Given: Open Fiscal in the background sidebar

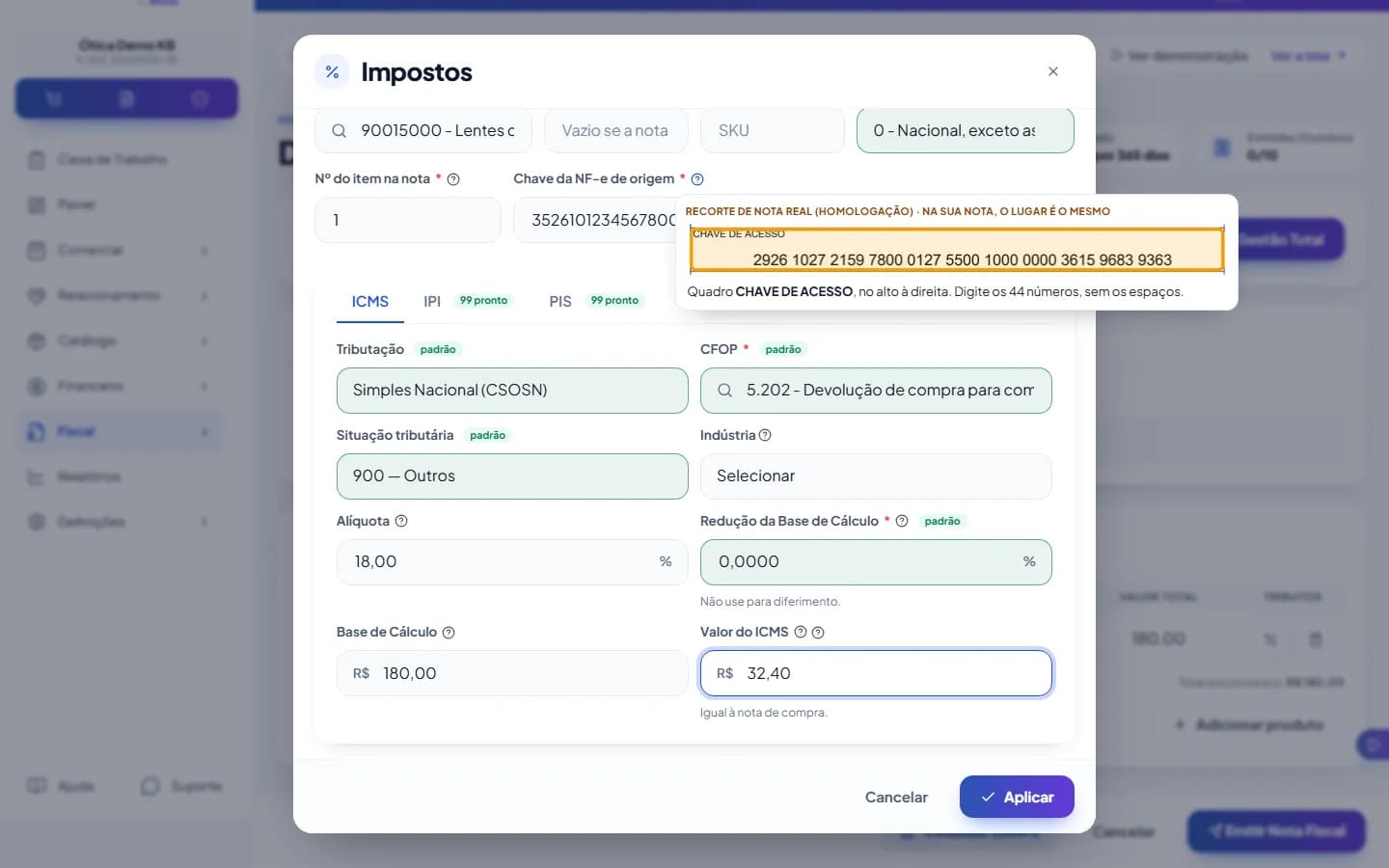Looking at the screenshot, I should coord(118,431).
